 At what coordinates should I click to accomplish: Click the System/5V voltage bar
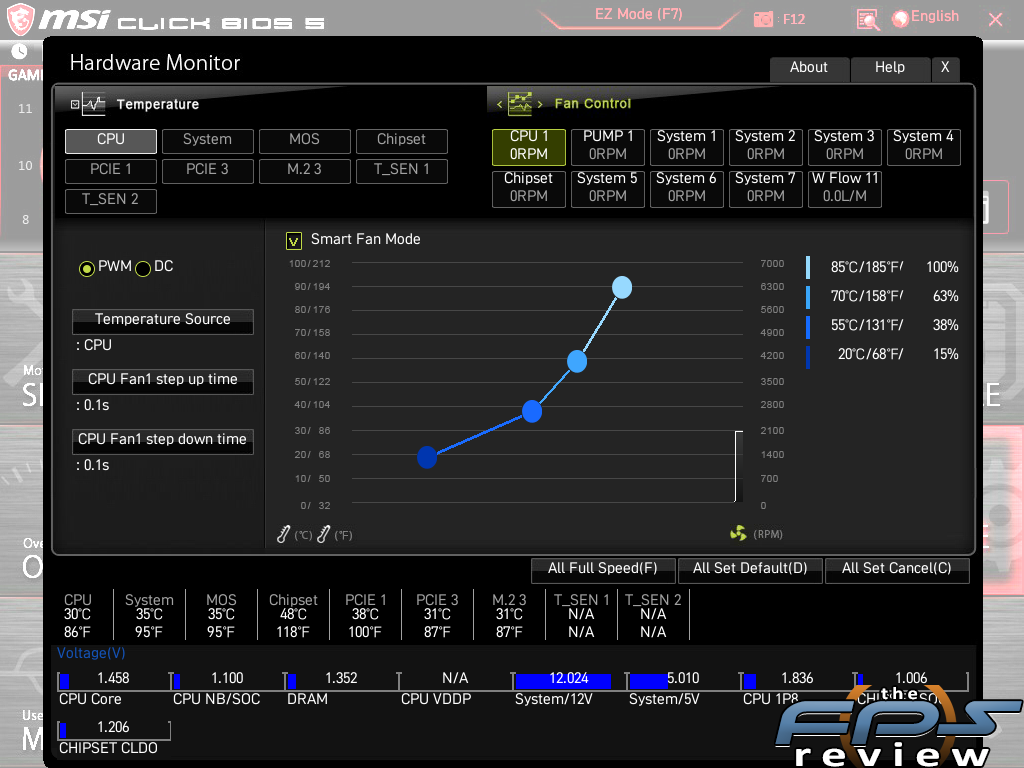coord(683,681)
